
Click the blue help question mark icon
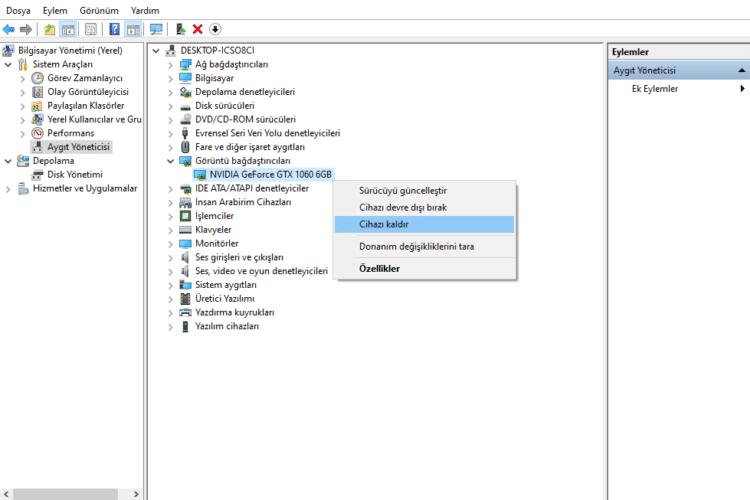115,29
